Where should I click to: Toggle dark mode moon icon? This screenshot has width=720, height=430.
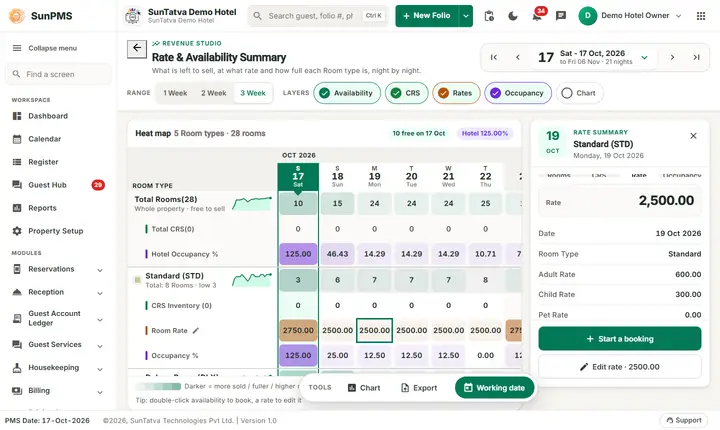pyautogui.click(x=513, y=16)
